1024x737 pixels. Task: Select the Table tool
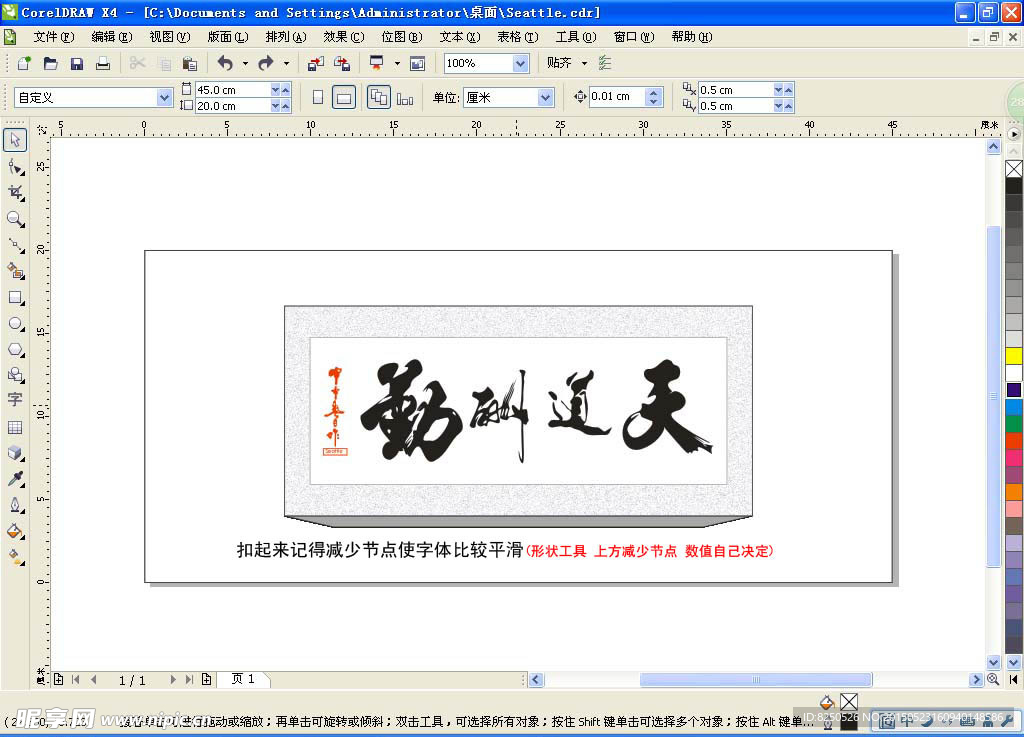15,428
